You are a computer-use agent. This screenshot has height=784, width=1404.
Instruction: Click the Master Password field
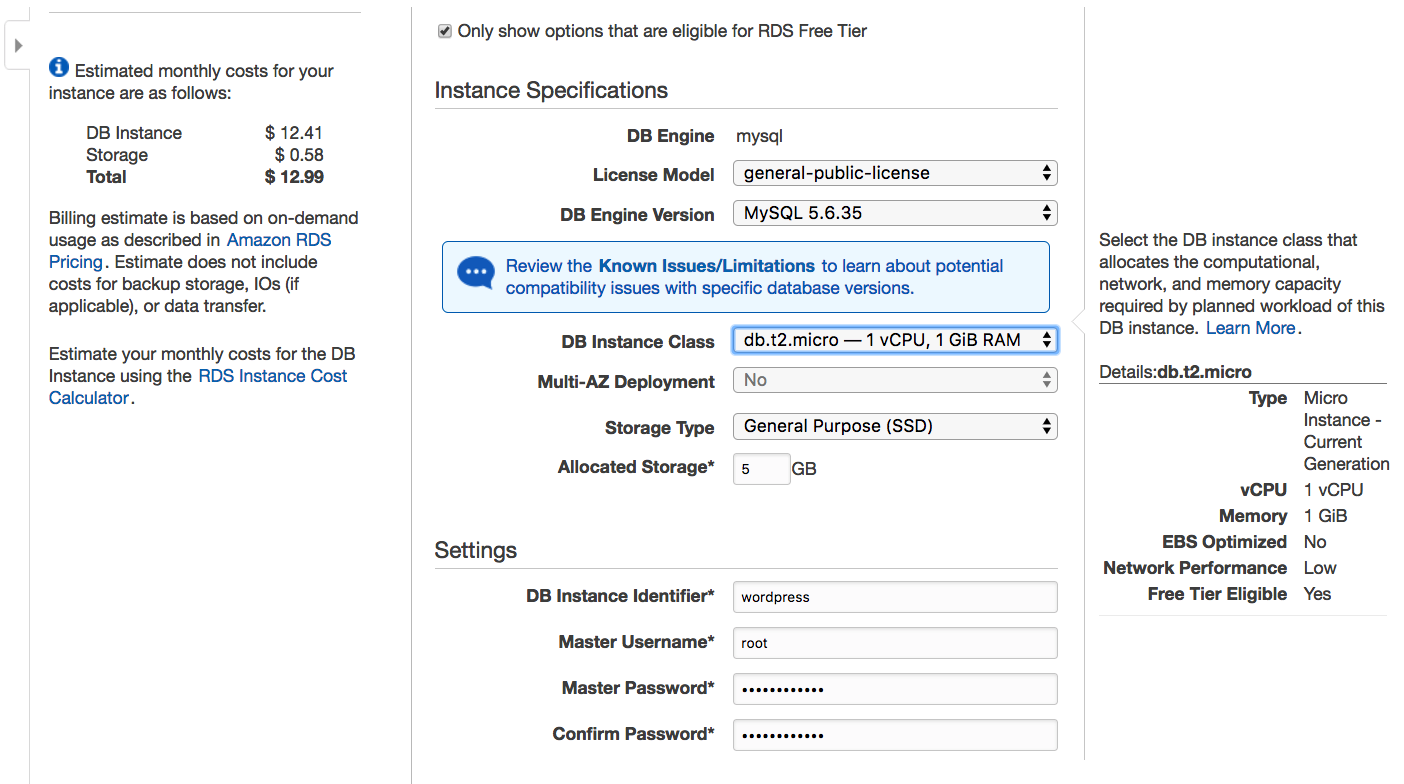tap(895, 689)
